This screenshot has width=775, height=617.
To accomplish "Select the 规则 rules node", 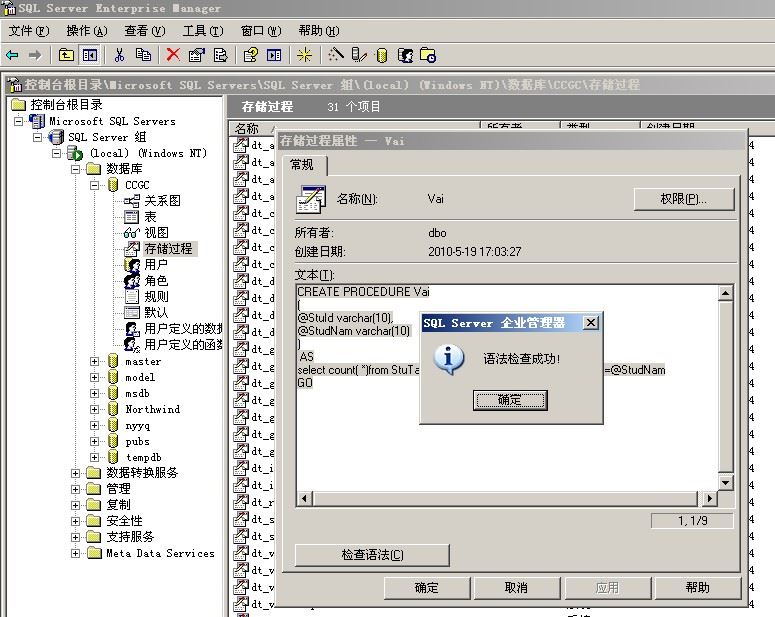I will click(x=156, y=296).
